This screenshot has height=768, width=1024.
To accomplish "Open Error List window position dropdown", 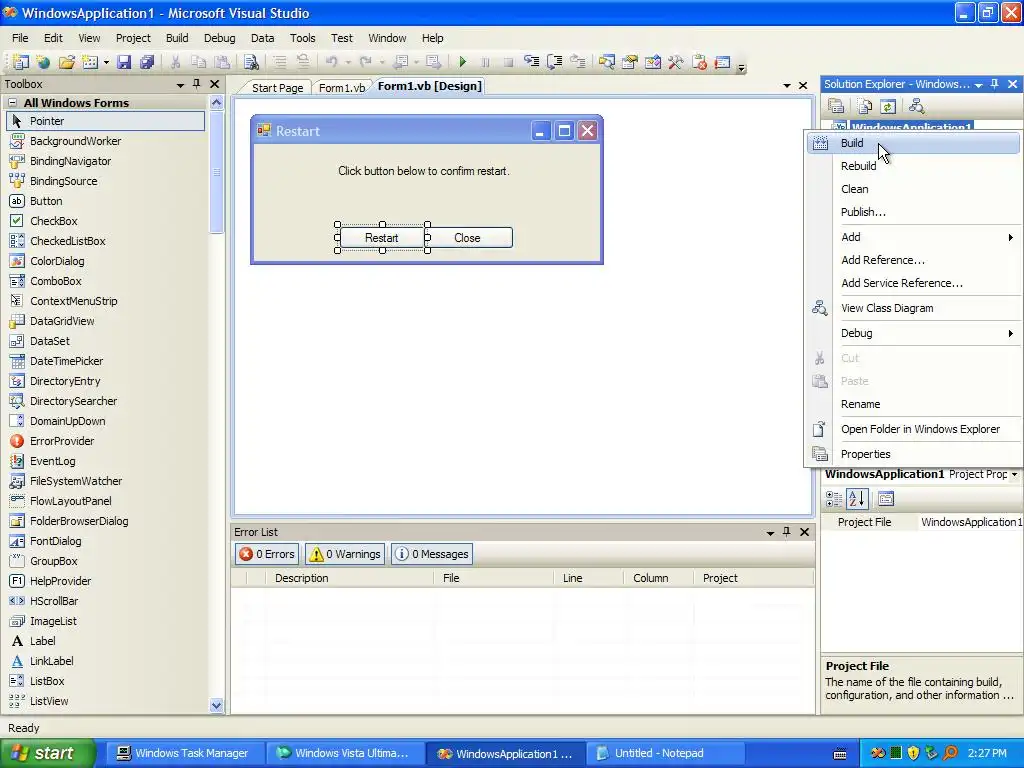I will point(771,533).
